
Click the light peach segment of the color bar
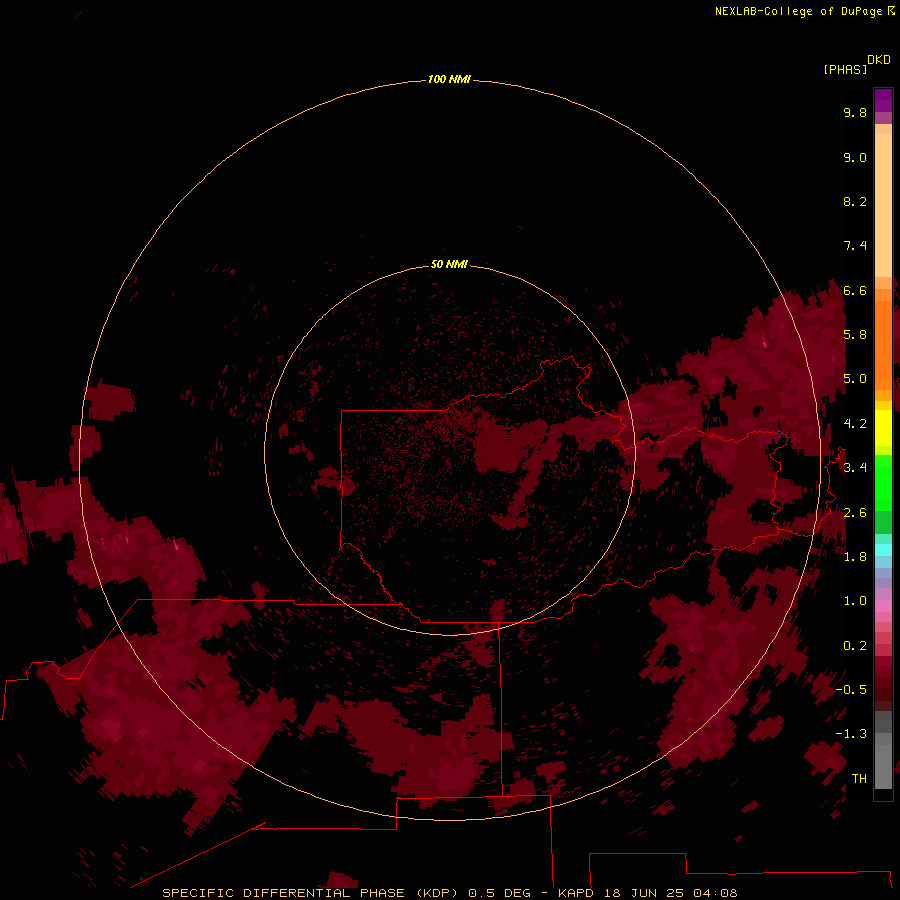click(883, 205)
